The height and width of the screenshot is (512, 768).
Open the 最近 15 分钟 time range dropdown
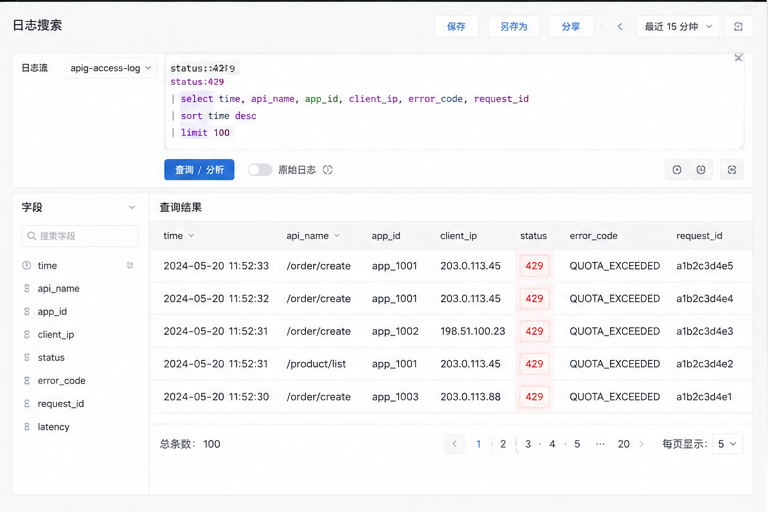click(x=677, y=26)
